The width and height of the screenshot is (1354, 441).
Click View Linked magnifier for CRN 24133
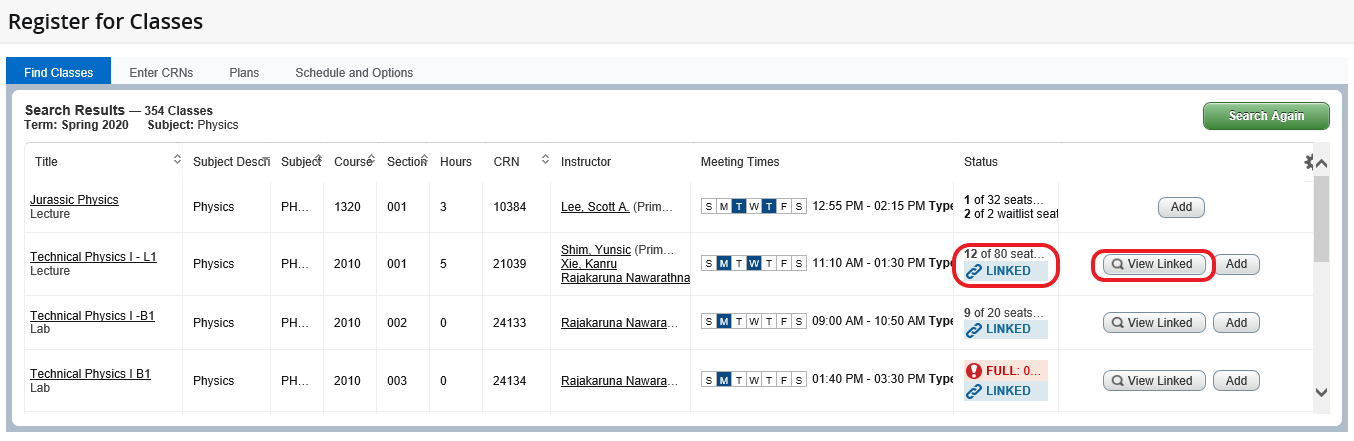pyautogui.click(x=1116, y=323)
